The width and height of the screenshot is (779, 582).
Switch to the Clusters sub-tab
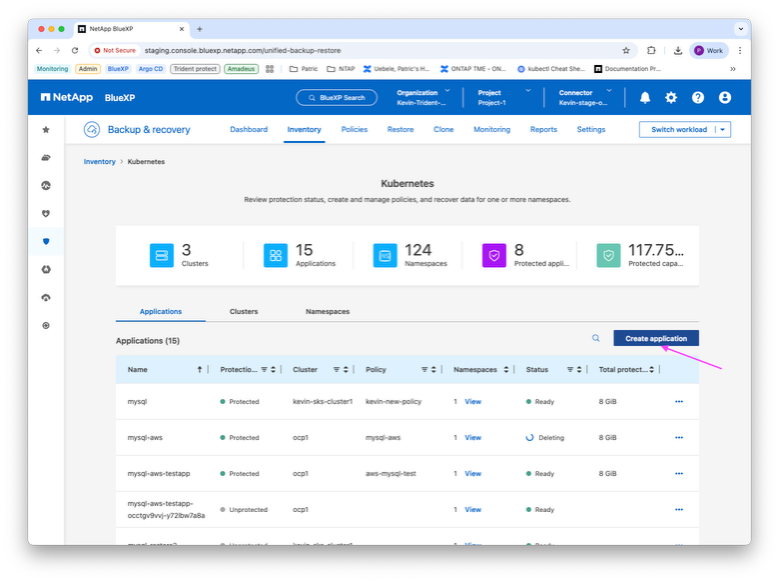(243, 312)
